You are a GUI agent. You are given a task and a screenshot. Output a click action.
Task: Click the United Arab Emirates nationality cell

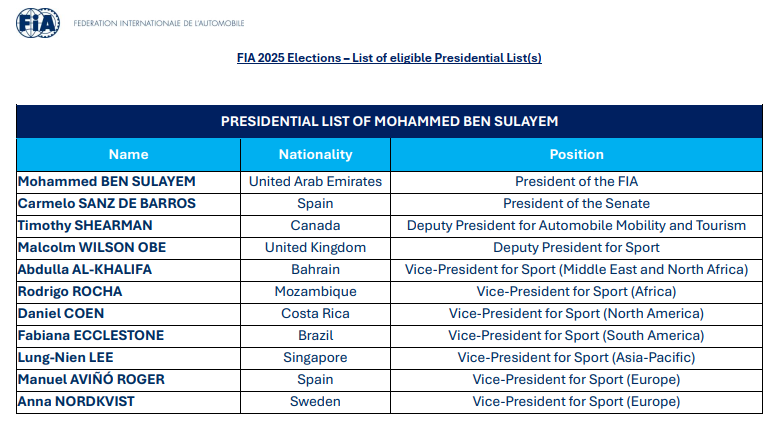pos(315,182)
